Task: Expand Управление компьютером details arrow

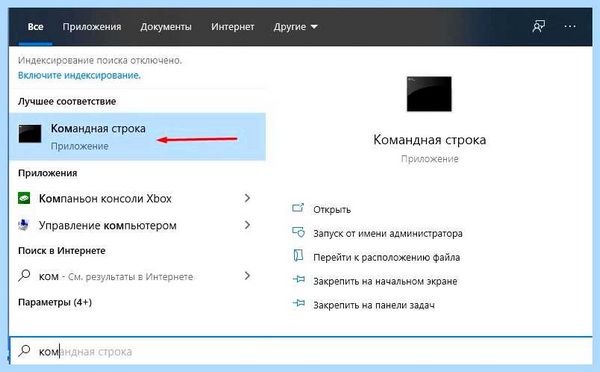Action: click(247, 225)
